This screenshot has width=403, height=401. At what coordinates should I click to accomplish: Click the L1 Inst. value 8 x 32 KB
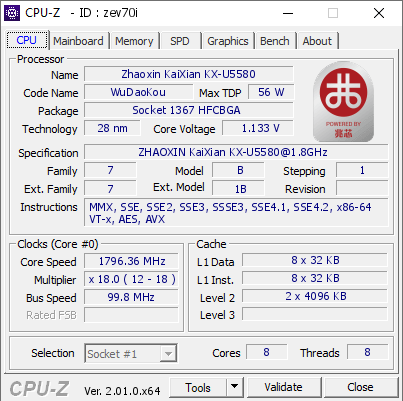[x=315, y=278]
